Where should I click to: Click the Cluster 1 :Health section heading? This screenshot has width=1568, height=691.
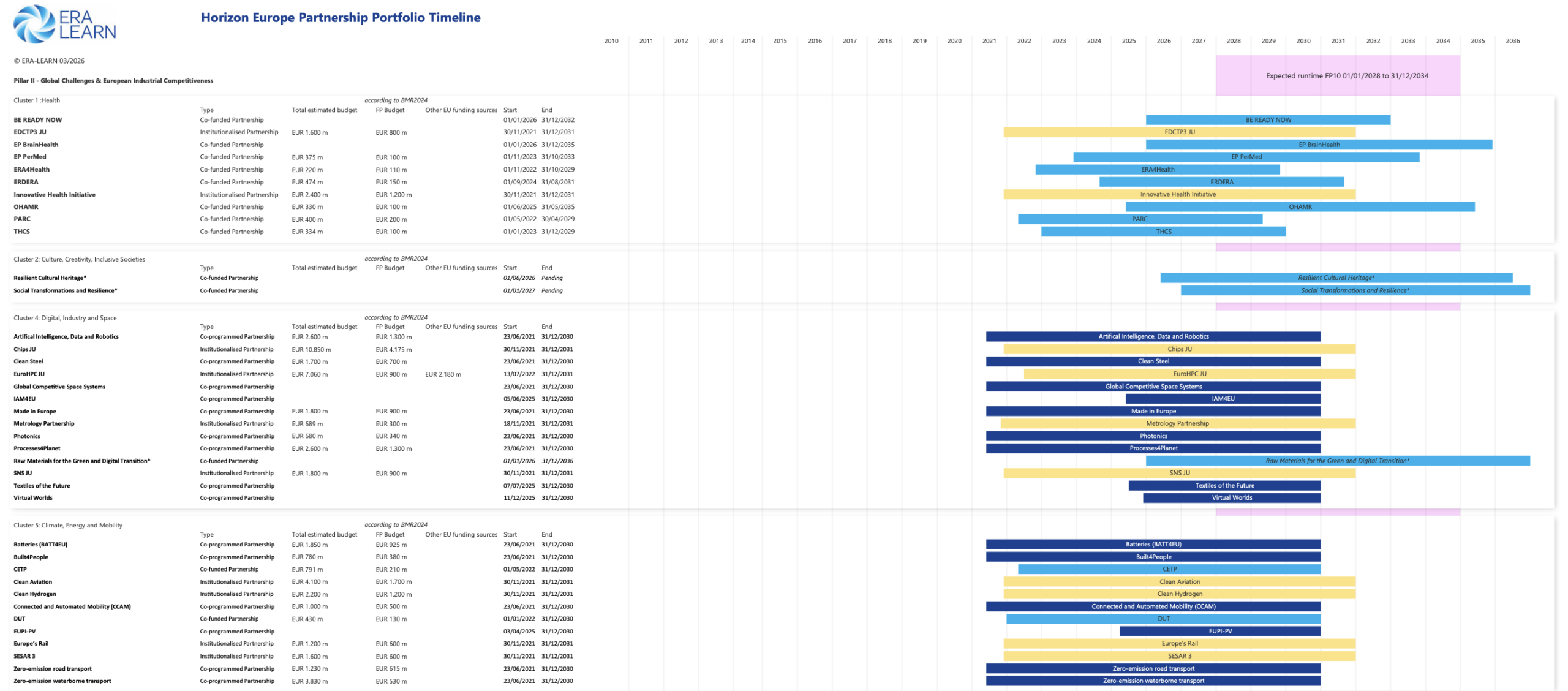[37, 100]
